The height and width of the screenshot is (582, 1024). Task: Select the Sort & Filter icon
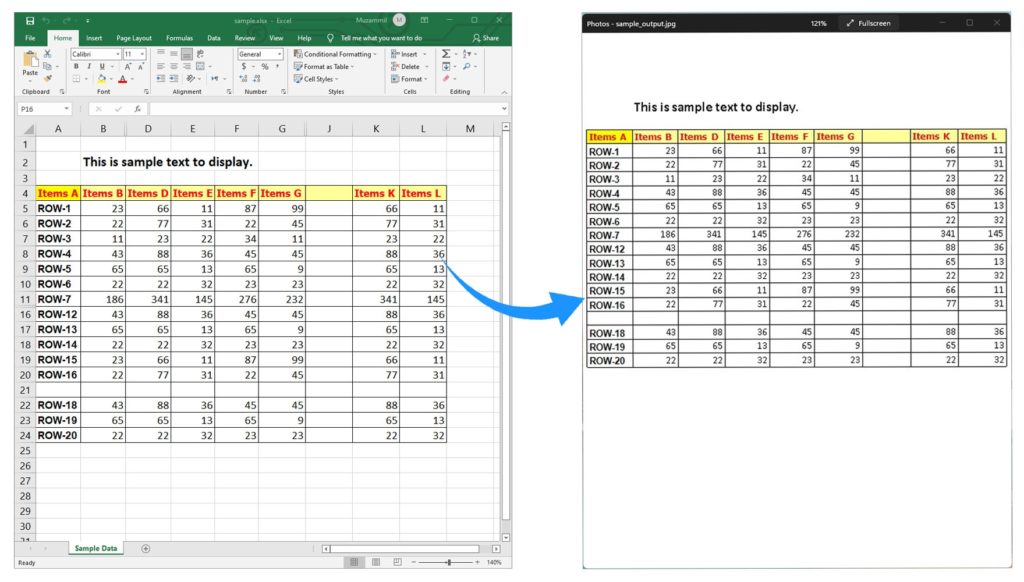[468, 54]
